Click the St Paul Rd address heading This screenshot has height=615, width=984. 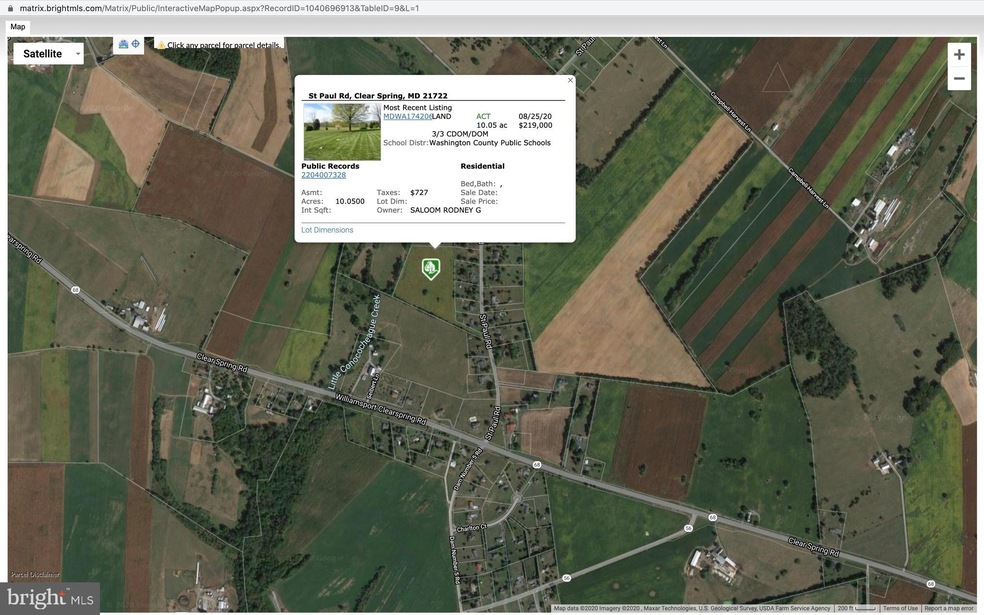coord(377,96)
